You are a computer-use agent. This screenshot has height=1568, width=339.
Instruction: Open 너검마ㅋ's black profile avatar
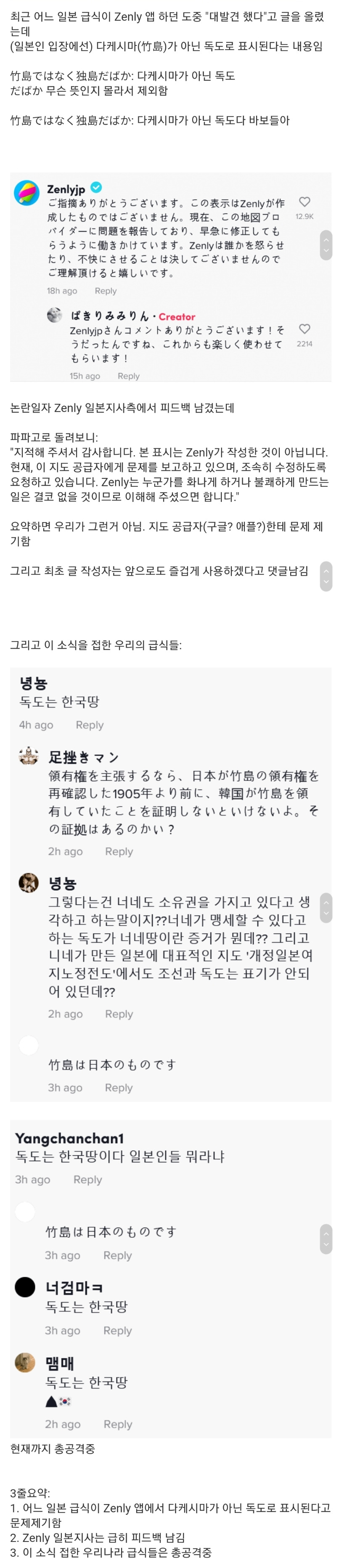coord(25,1286)
